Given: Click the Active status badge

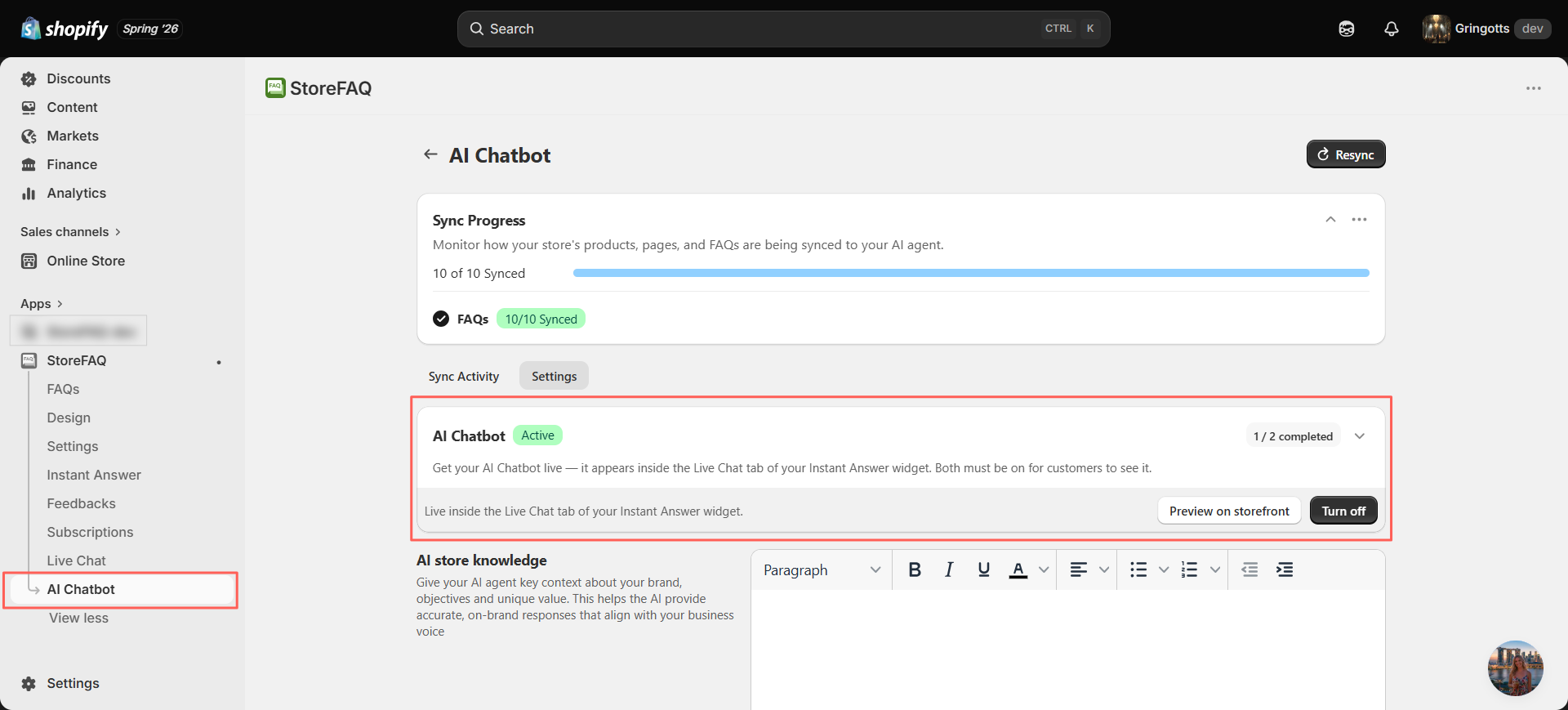Looking at the screenshot, I should pyautogui.click(x=537, y=435).
